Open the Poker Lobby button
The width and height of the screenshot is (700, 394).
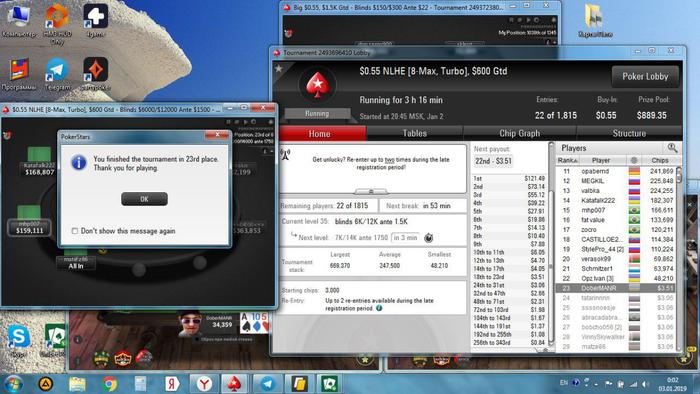(645, 76)
